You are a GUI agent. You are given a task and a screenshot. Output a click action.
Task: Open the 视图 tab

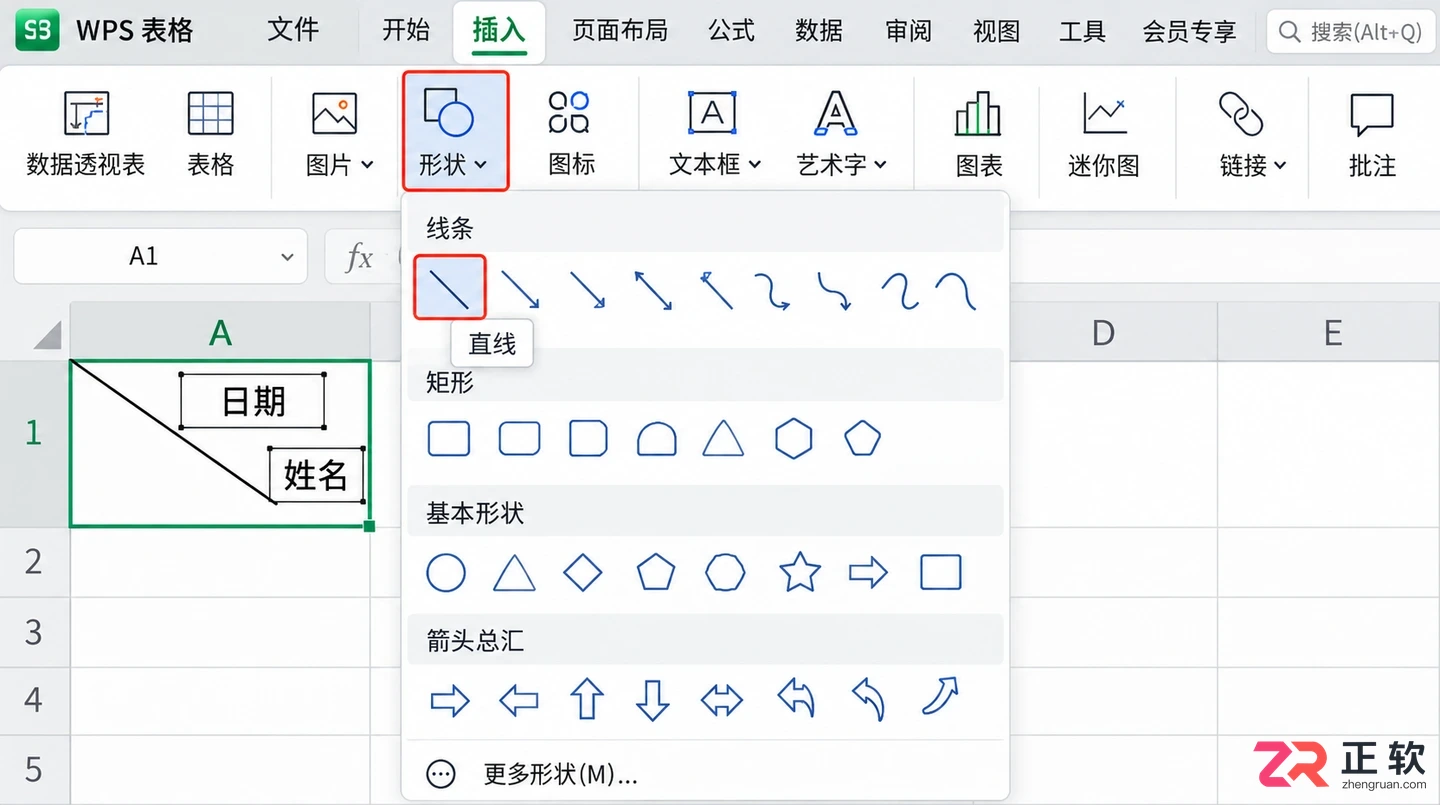996,31
